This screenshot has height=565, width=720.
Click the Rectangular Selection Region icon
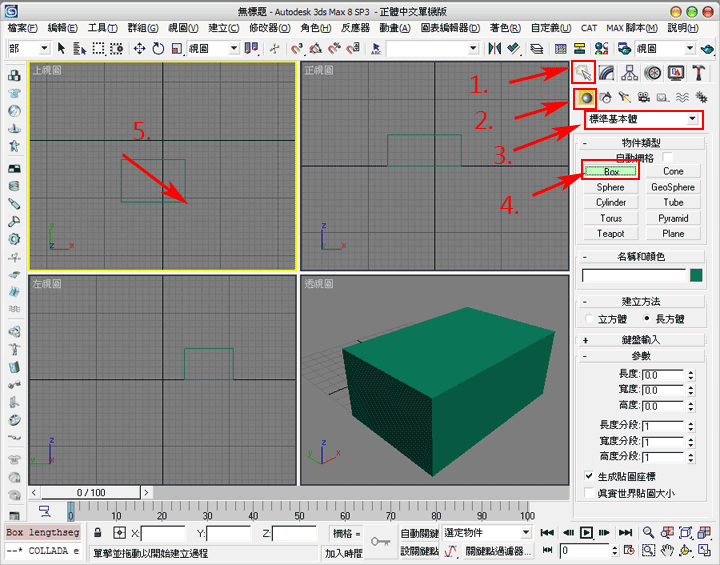pos(98,48)
